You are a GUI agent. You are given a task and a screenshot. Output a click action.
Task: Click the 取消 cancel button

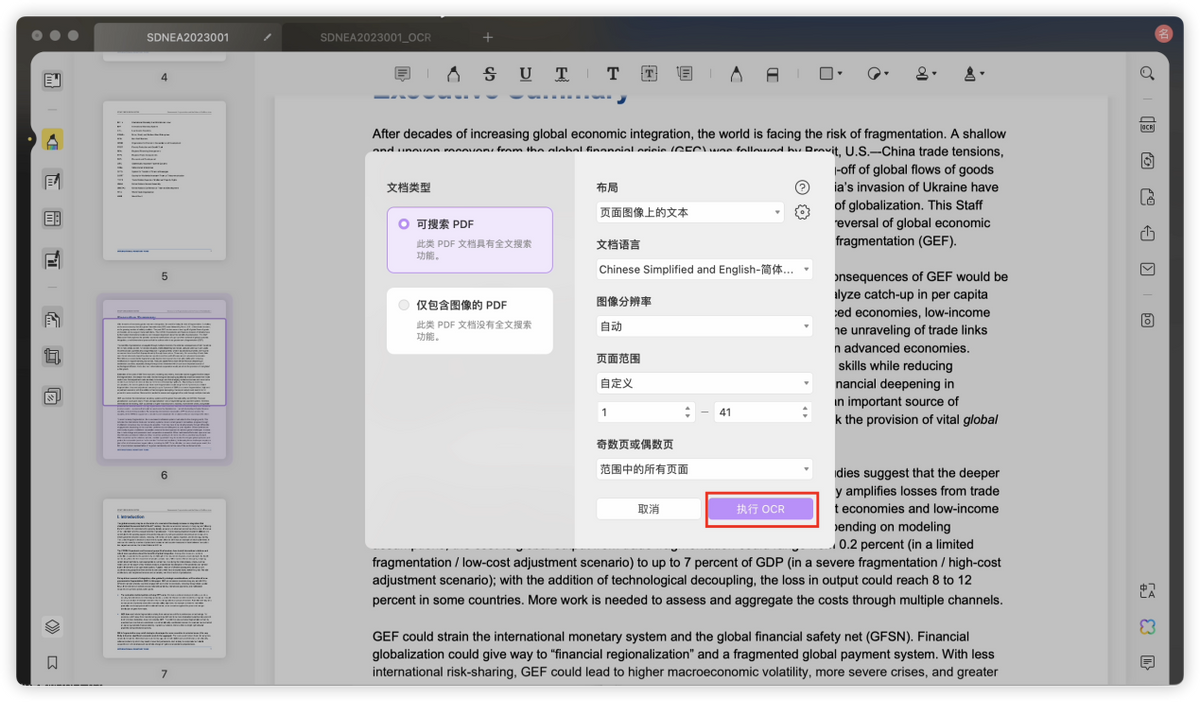point(648,509)
